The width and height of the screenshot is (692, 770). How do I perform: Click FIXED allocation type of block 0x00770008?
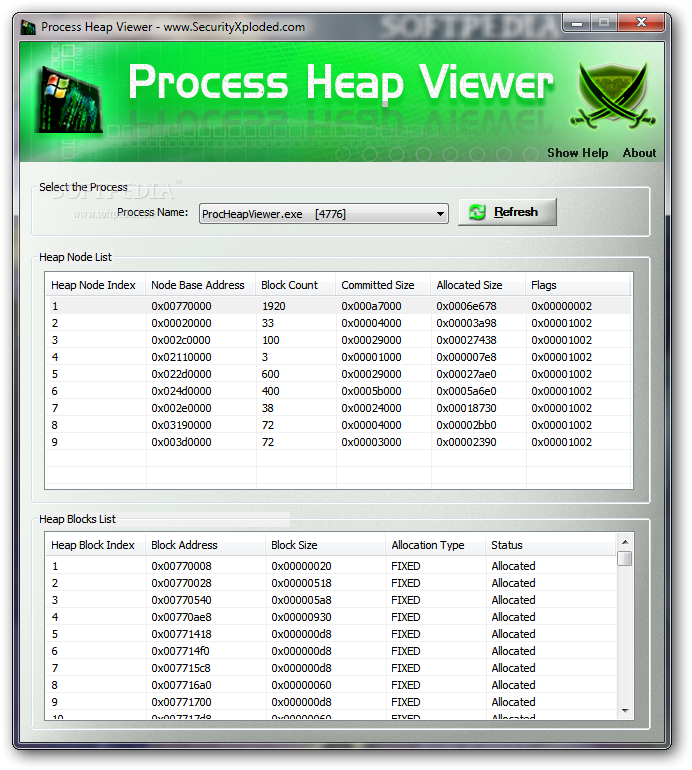coord(406,566)
